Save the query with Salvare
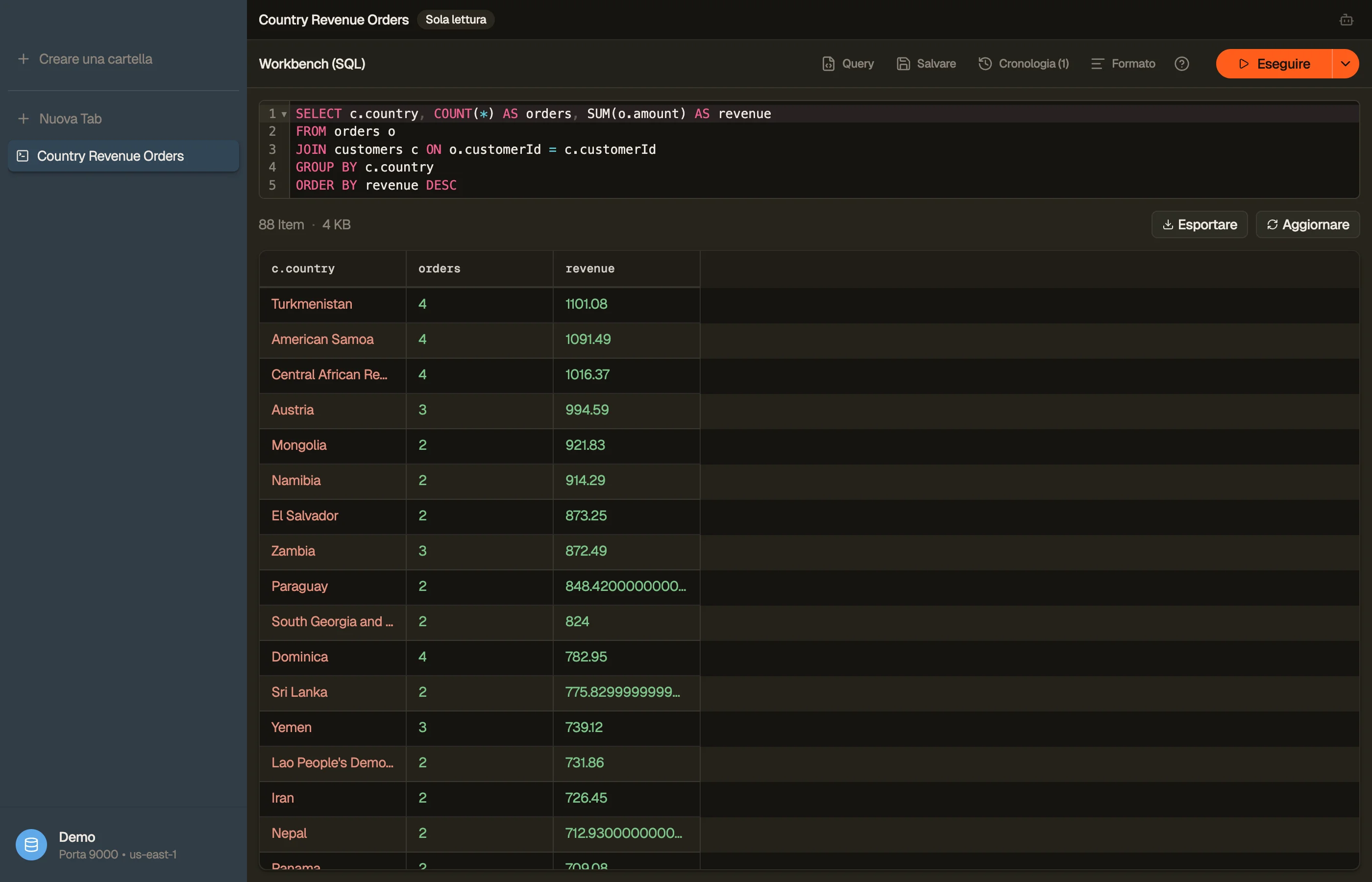 pyautogui.click(x=926, y=64)
